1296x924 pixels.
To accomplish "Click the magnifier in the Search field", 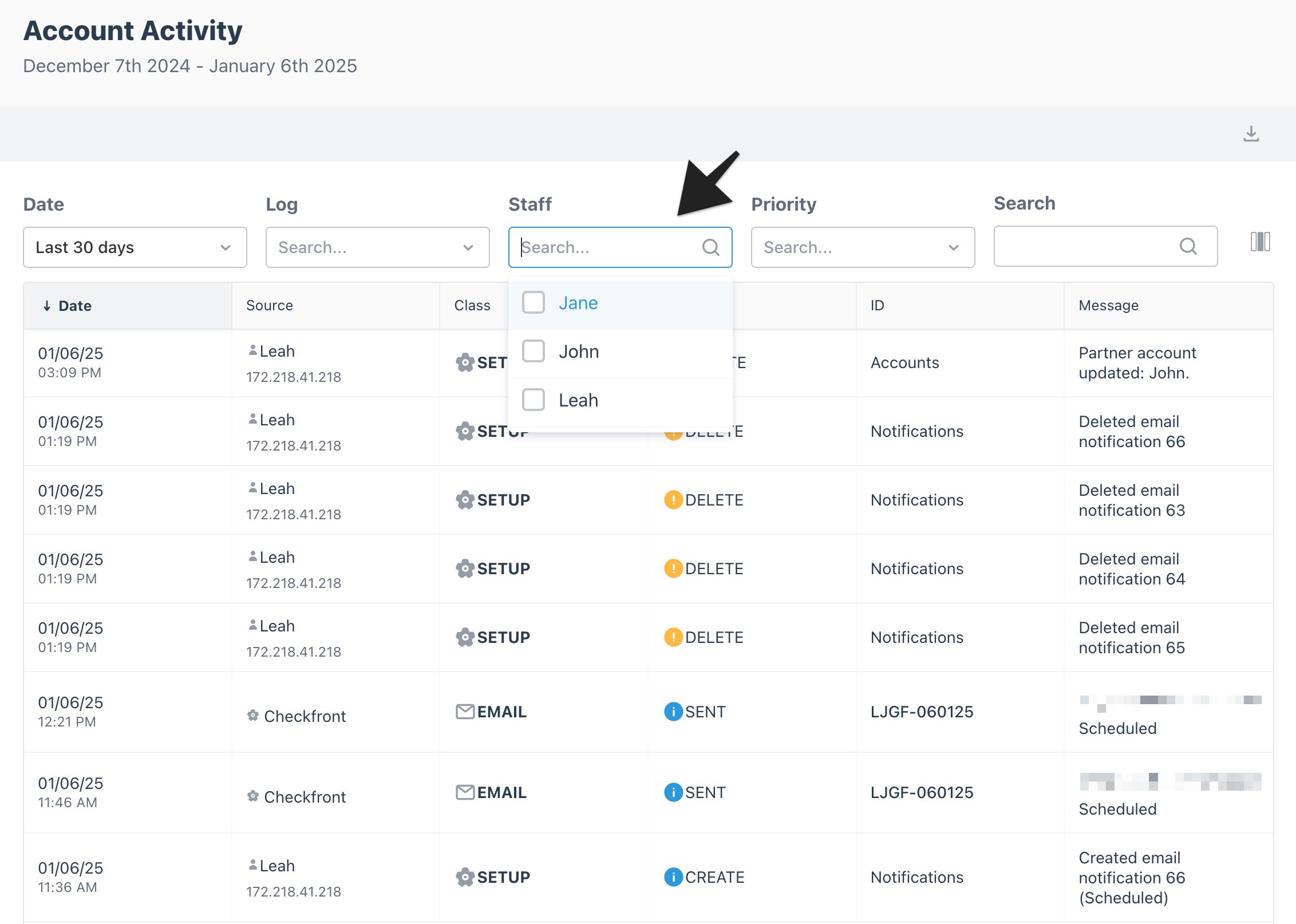I will pyautogui.click(x=1188, y=246).
